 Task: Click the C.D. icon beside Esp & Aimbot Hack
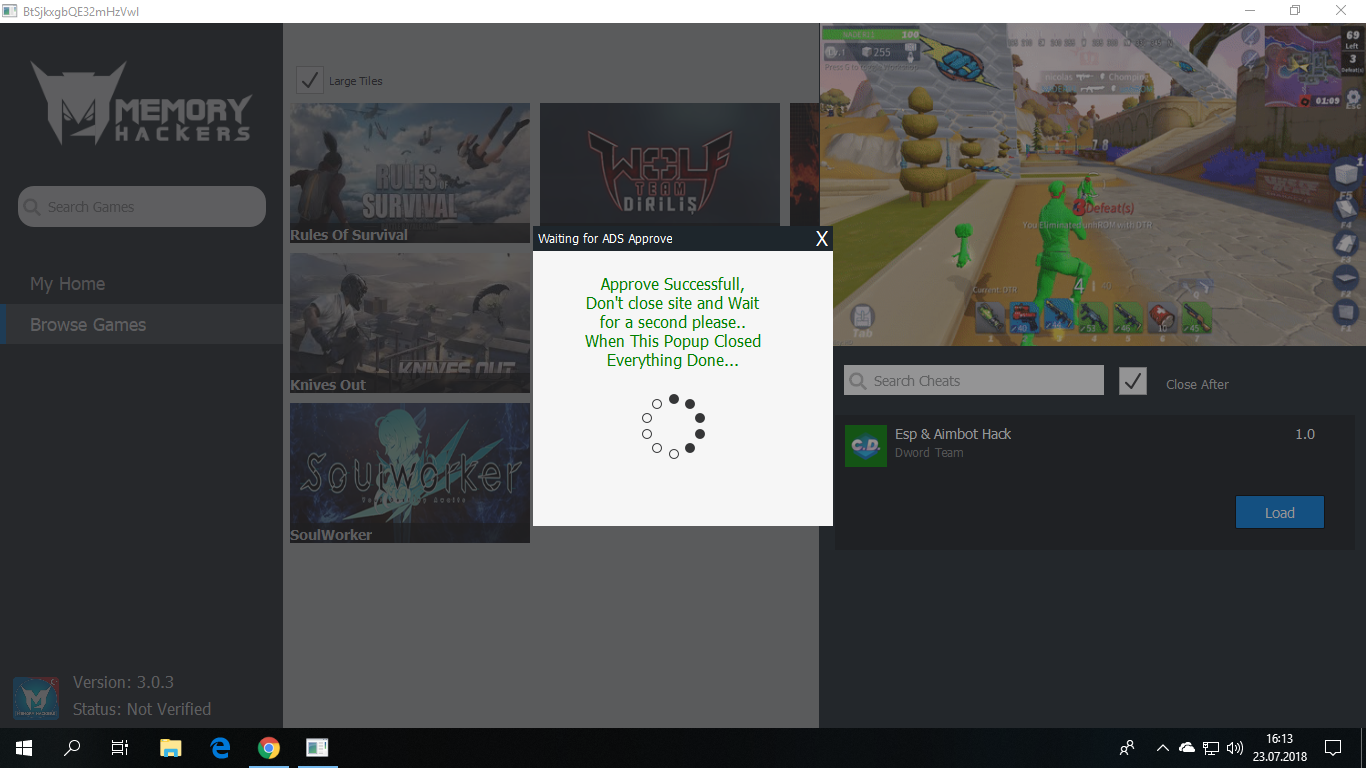pyautogui.click(x=865, y=445)
